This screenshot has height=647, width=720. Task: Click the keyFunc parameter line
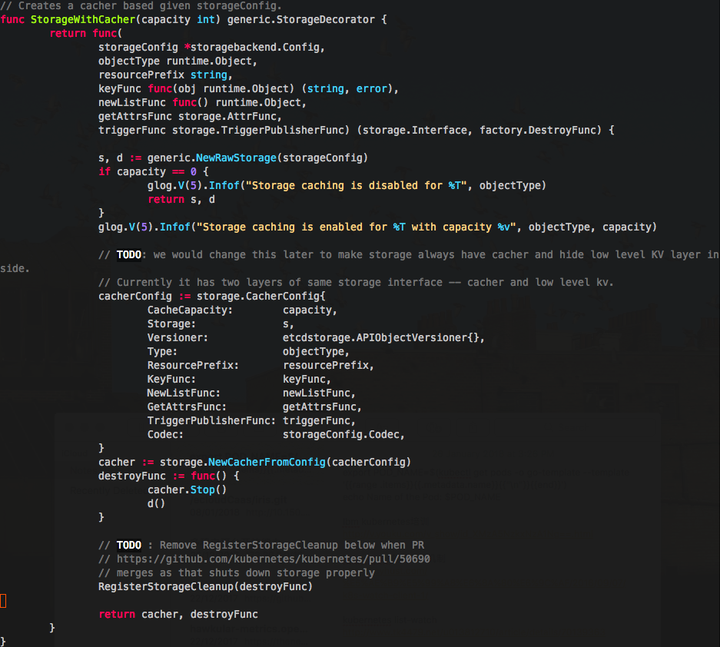coord(248,89)
